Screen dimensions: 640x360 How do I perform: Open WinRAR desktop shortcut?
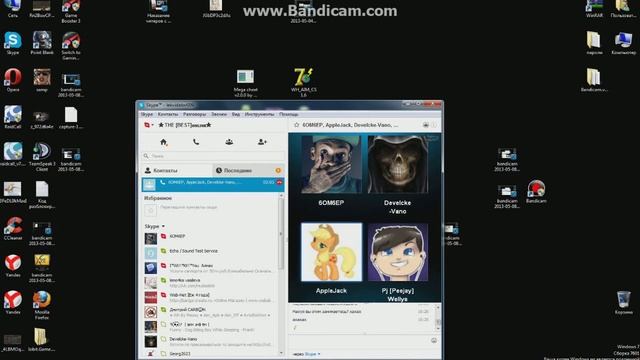[x=594, y=9]
